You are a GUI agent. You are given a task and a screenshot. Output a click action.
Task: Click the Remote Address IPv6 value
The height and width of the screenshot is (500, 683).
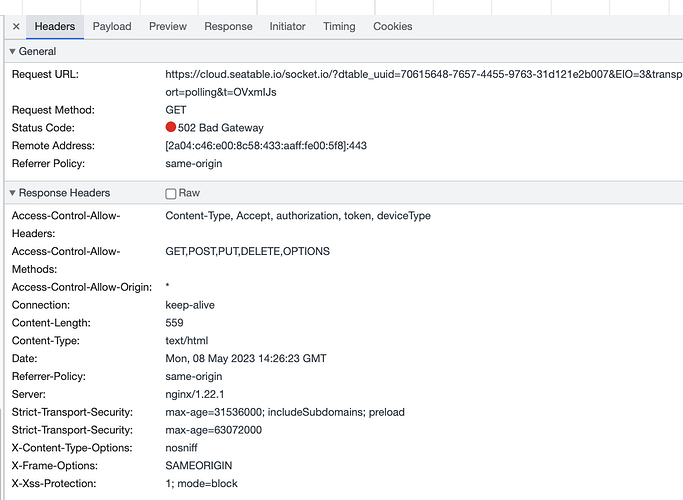[266, 145]
